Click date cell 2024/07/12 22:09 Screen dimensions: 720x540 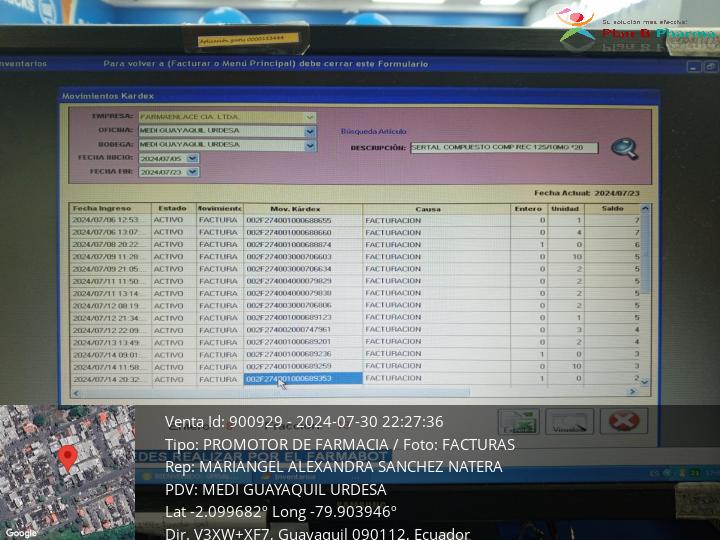(x=110, y=331)
